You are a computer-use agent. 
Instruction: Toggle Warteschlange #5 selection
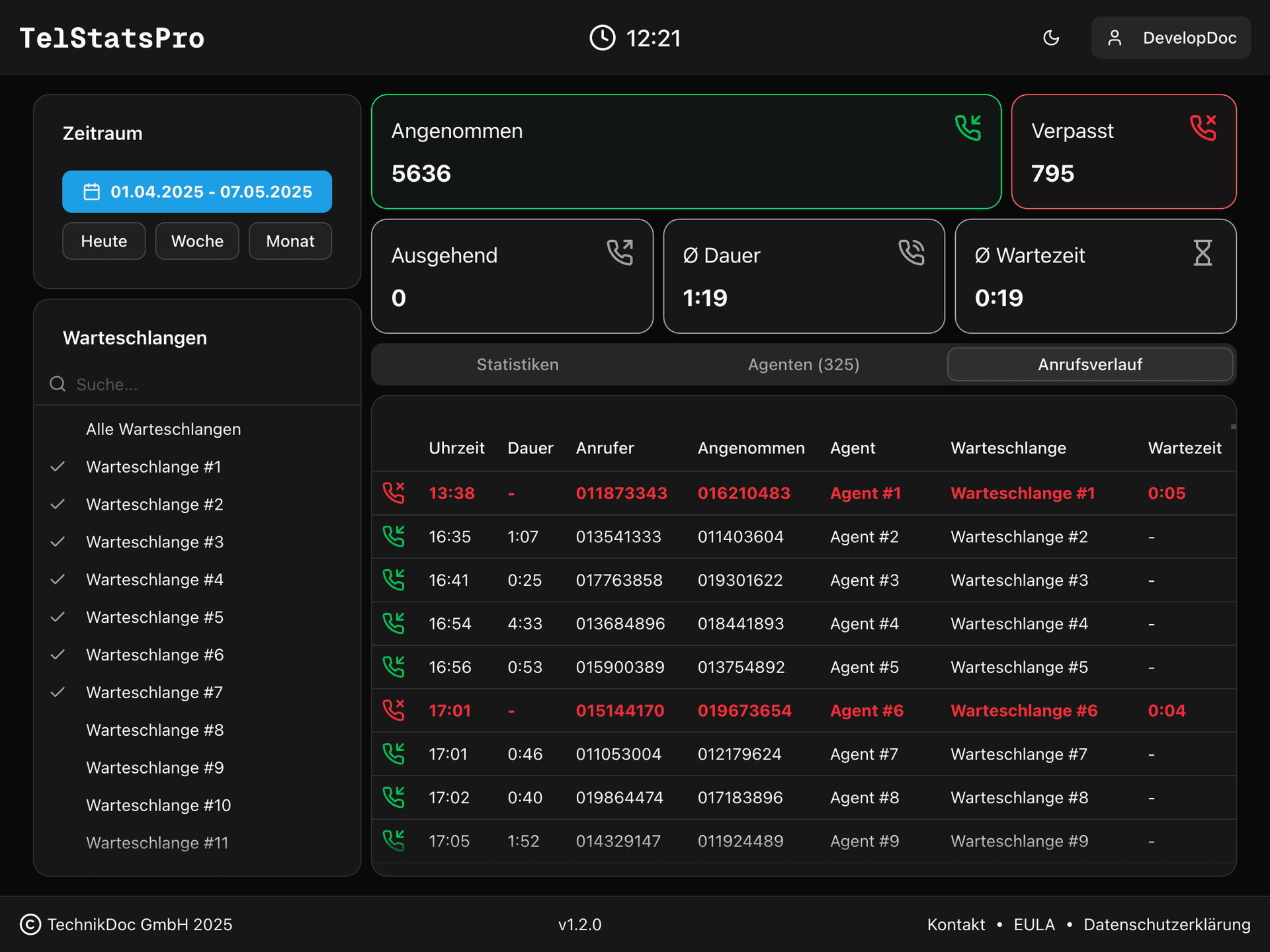197,617
